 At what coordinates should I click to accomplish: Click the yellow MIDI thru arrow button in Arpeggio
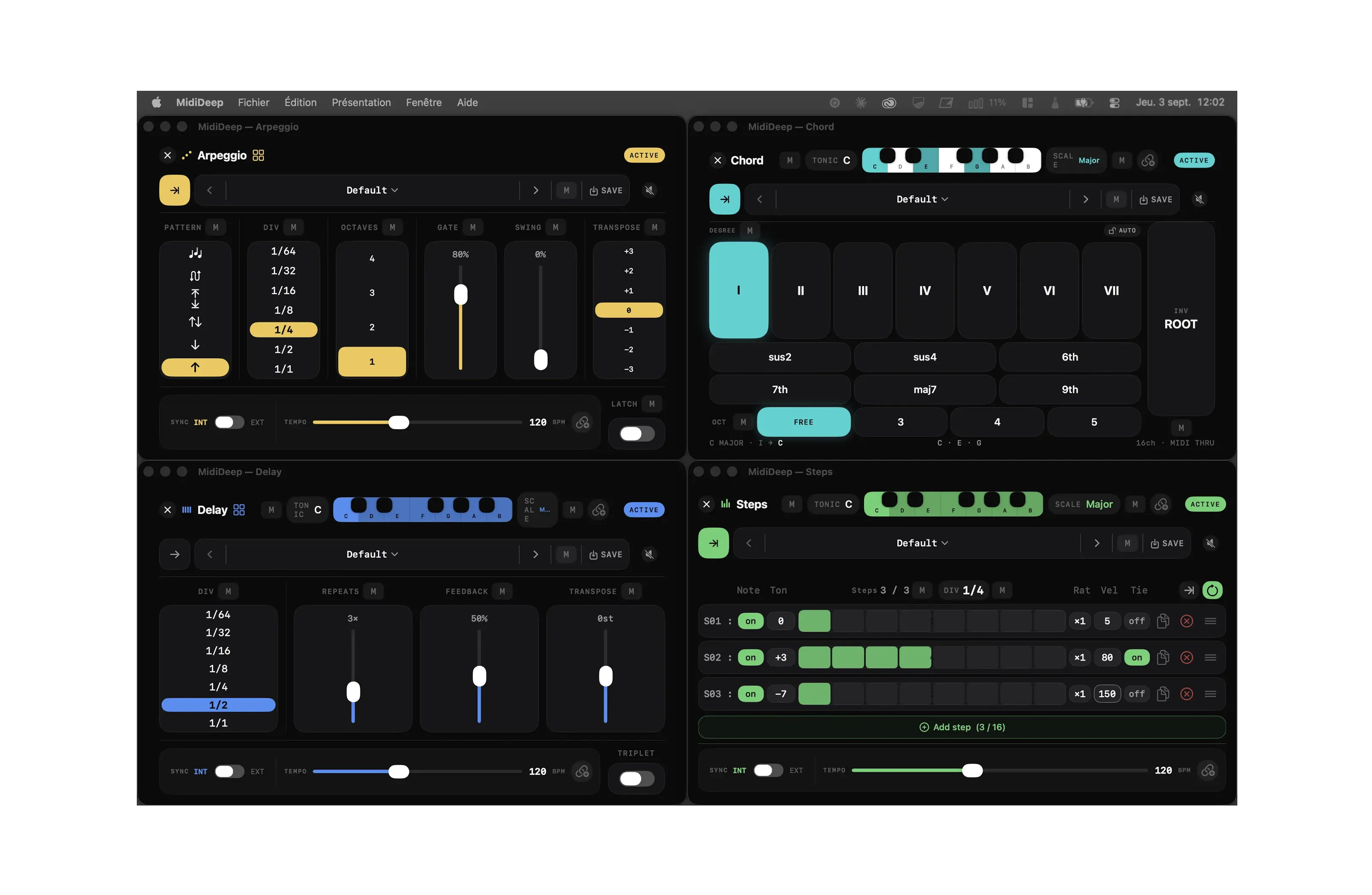(175, 191)
